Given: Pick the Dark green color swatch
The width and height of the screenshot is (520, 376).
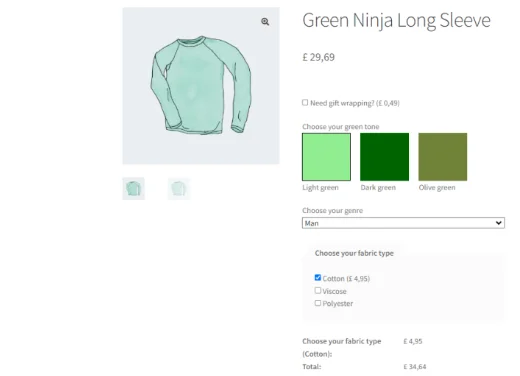Looking at the screenshot, I should pos(384,157).
